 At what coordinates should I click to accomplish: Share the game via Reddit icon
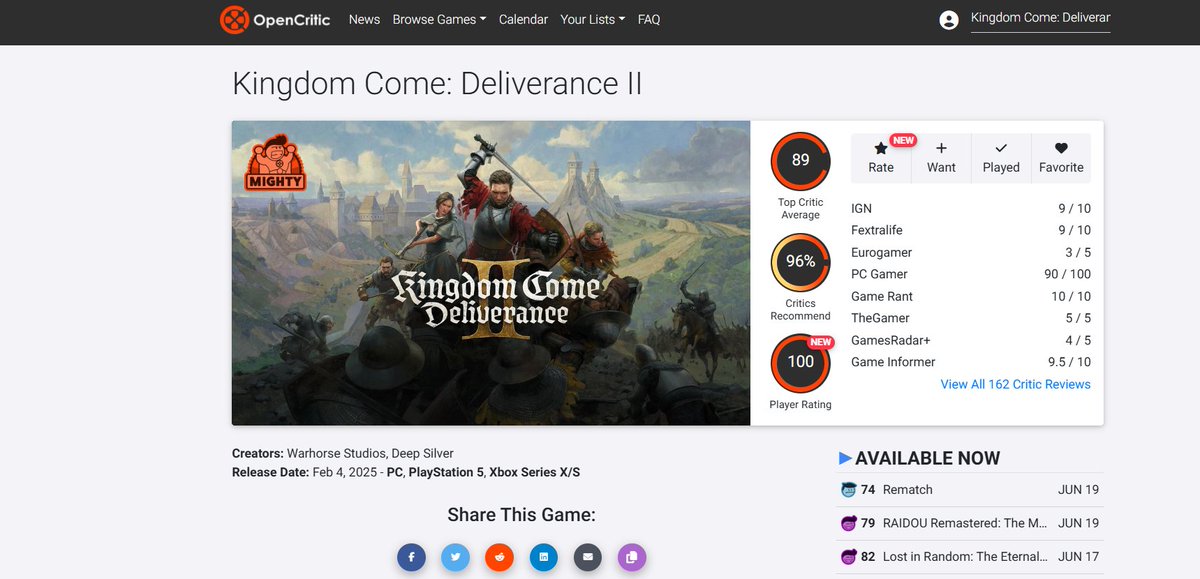(499, 557)
